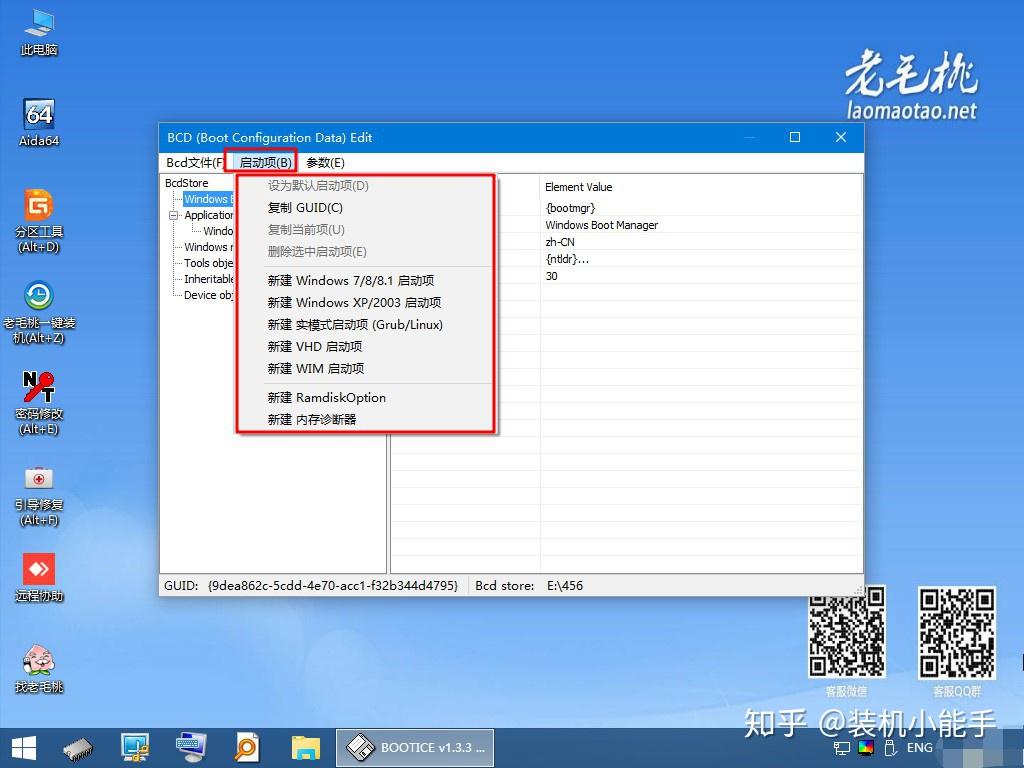Viewport: 1024px width, 768px height.
Task: Select Windows Boot Manager in the BcdStore tree
Action: pos(207,199)
